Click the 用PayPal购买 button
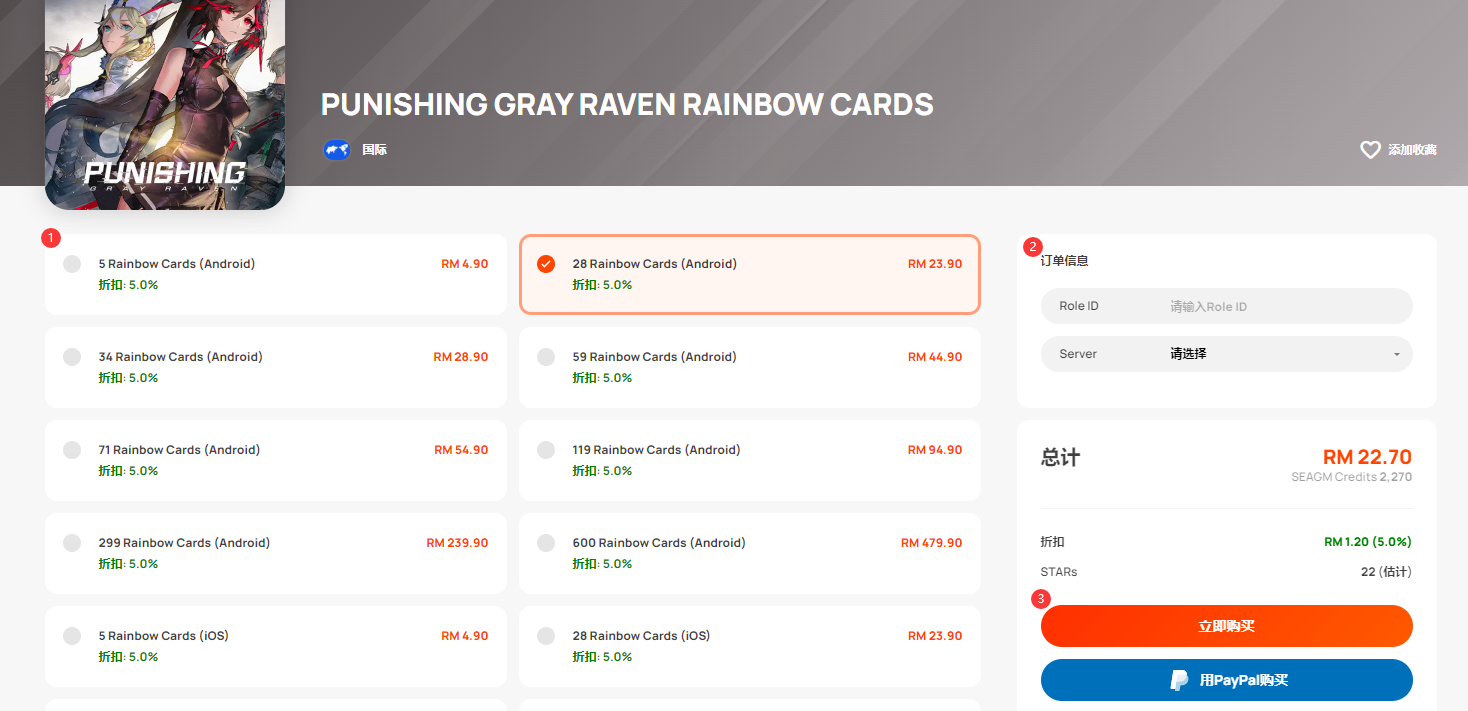The image size is (1468, 711). 1227,680
